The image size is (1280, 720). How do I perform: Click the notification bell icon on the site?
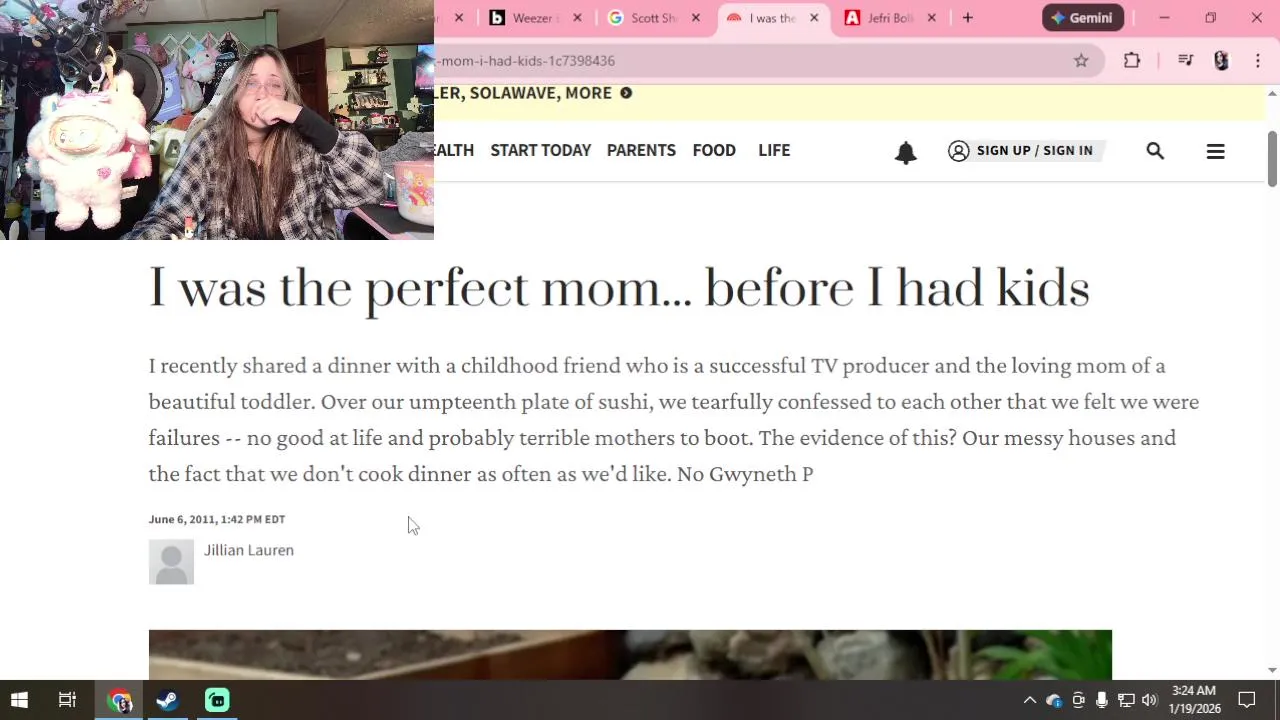click(905, 152)
